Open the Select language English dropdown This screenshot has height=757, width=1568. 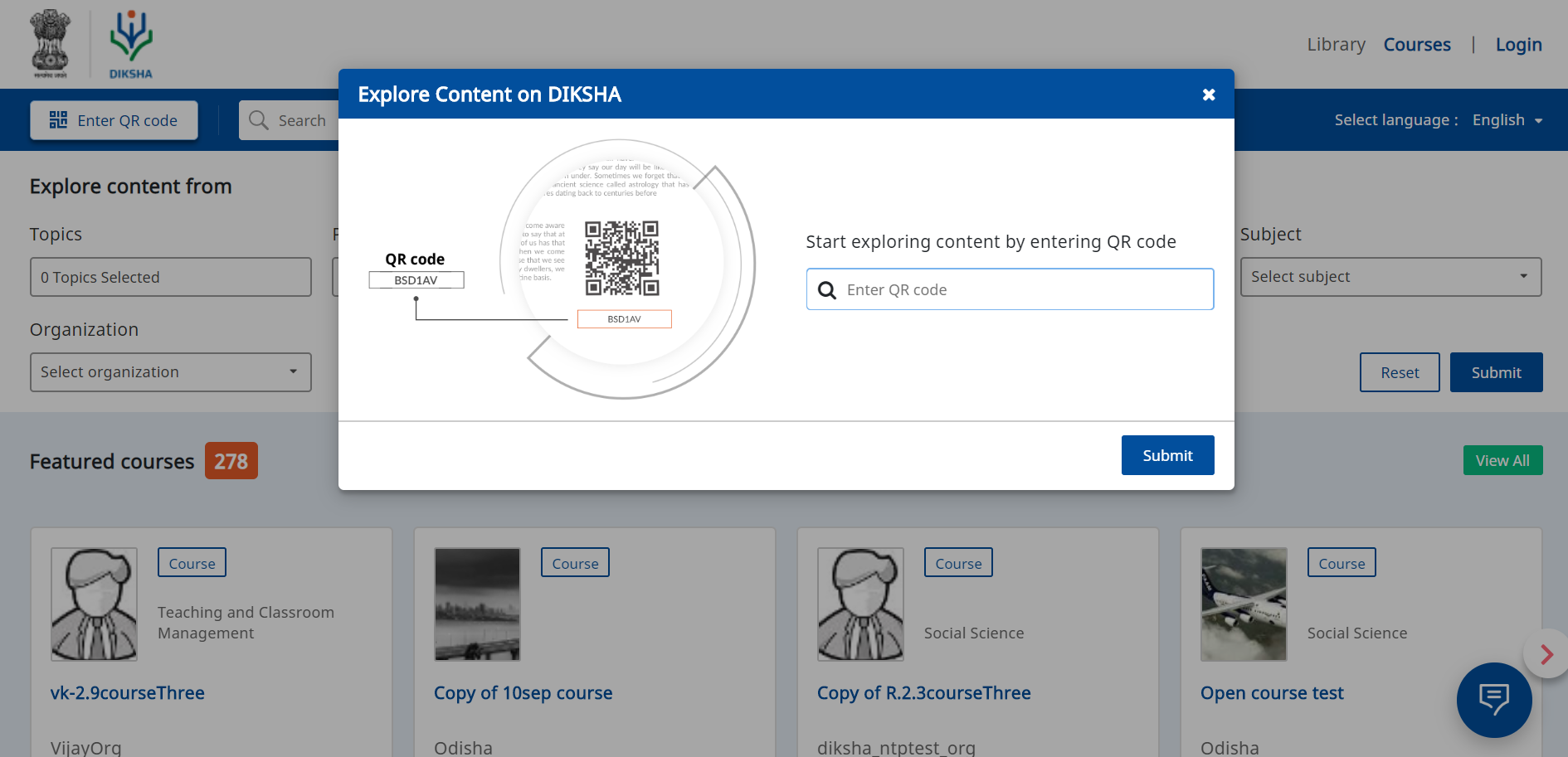(1507, 120)
